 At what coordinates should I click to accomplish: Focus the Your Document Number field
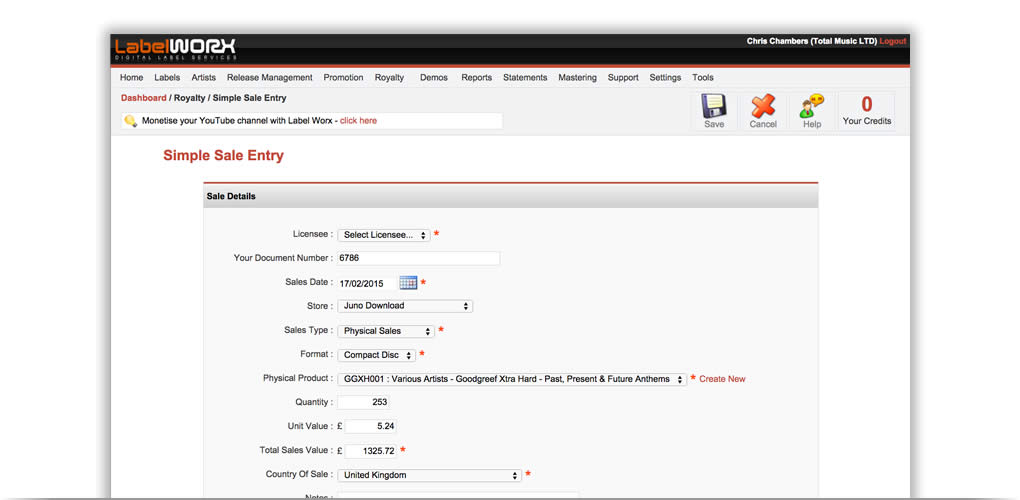tap(418, 258)
